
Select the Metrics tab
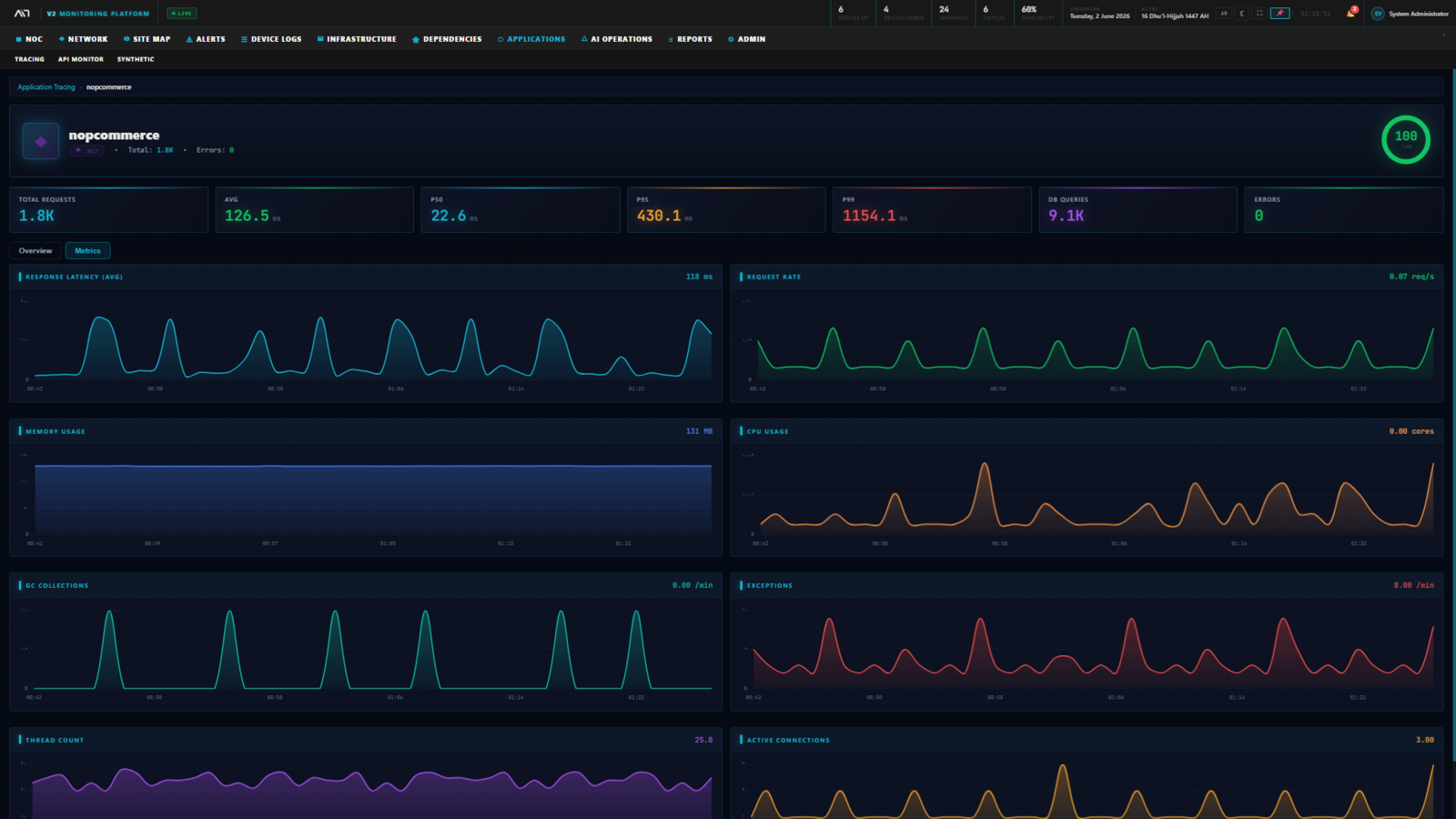(x=87, y=250)
